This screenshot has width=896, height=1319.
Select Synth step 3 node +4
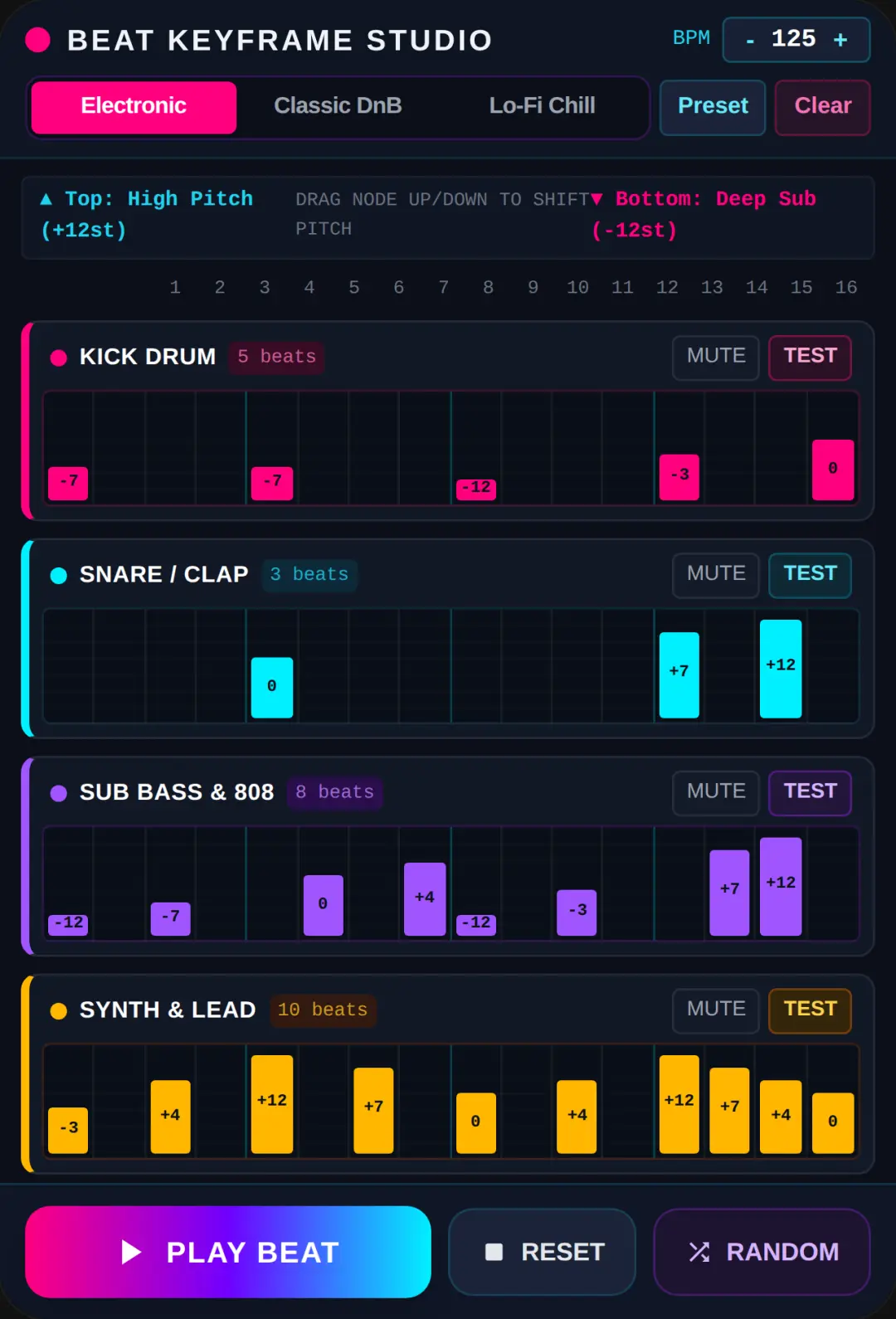click(x=170, y=1117)
